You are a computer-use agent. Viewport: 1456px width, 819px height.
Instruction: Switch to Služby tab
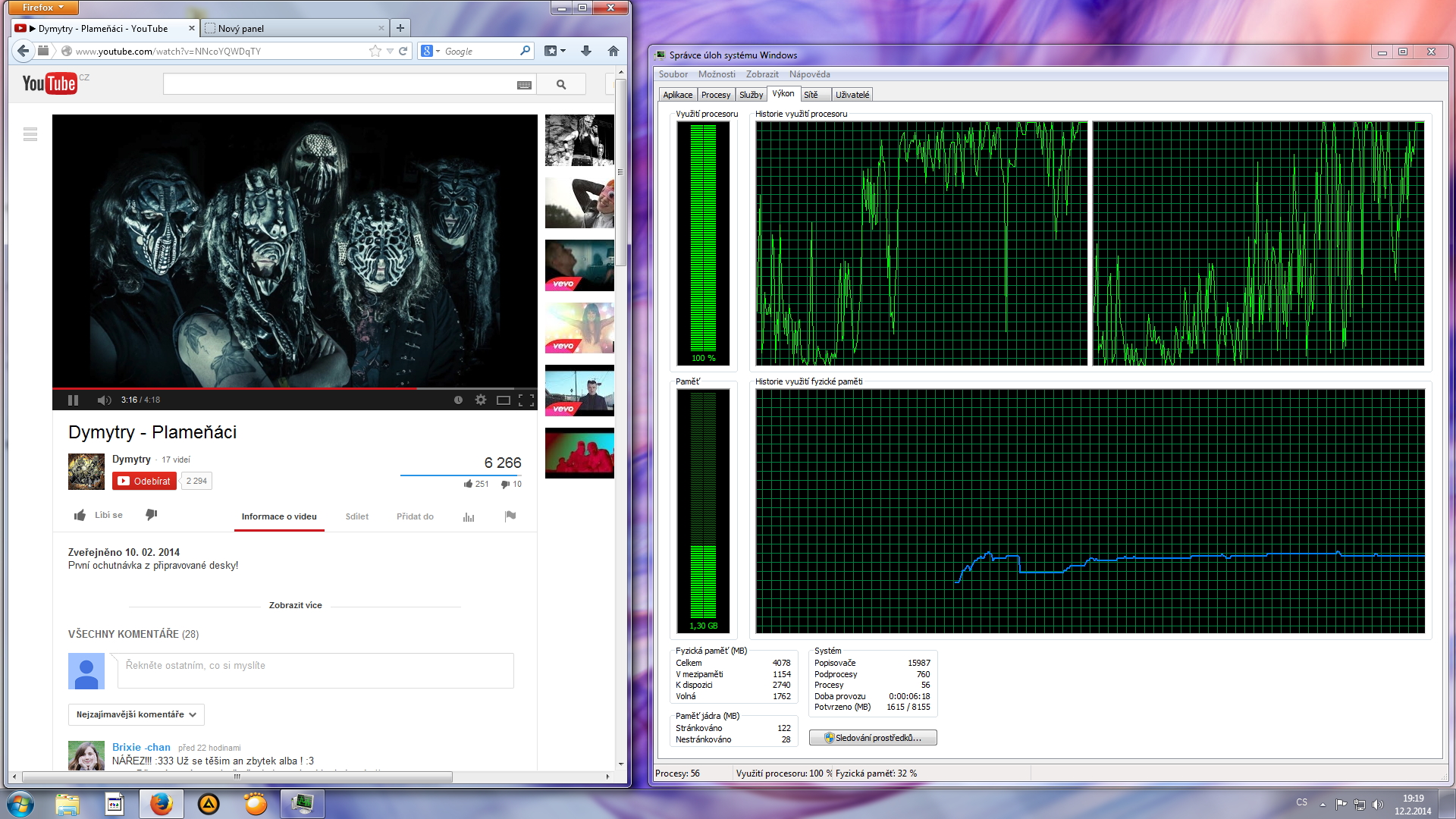pyautogui.click(x=751, y=95)
